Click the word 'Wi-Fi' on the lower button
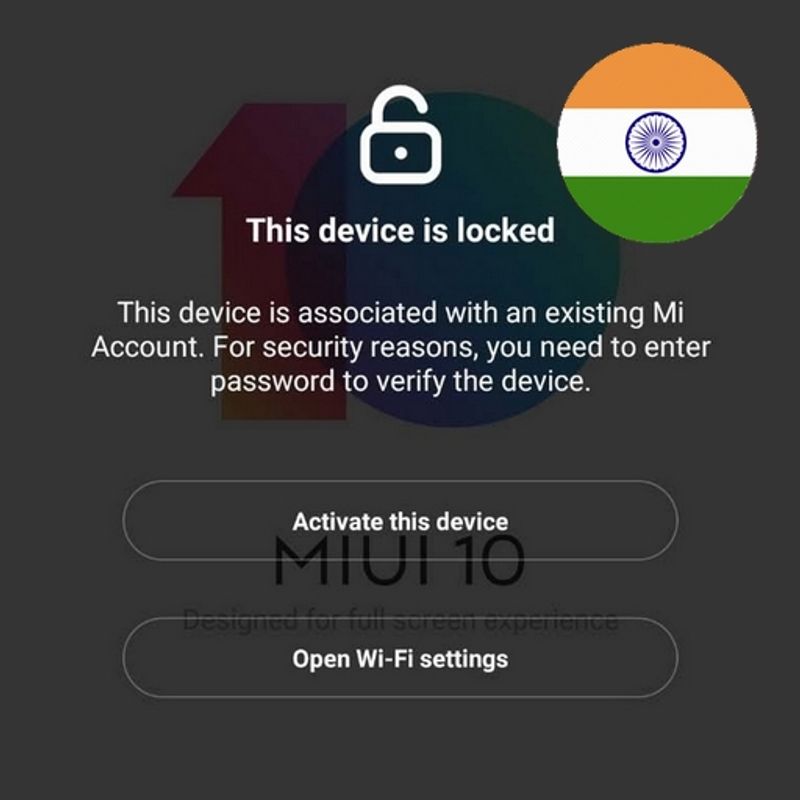Image resolution: width=800 pixels, height=800 pixels. coord(385,658)
